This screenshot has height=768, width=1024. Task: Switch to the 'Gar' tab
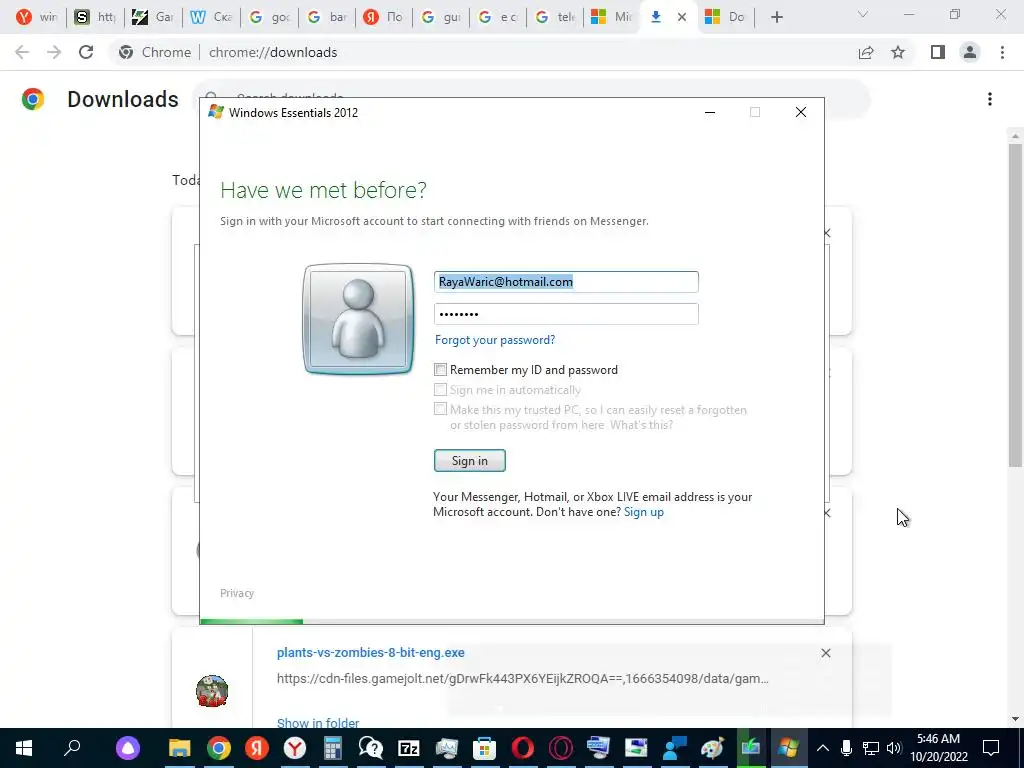tap(153, 17)
